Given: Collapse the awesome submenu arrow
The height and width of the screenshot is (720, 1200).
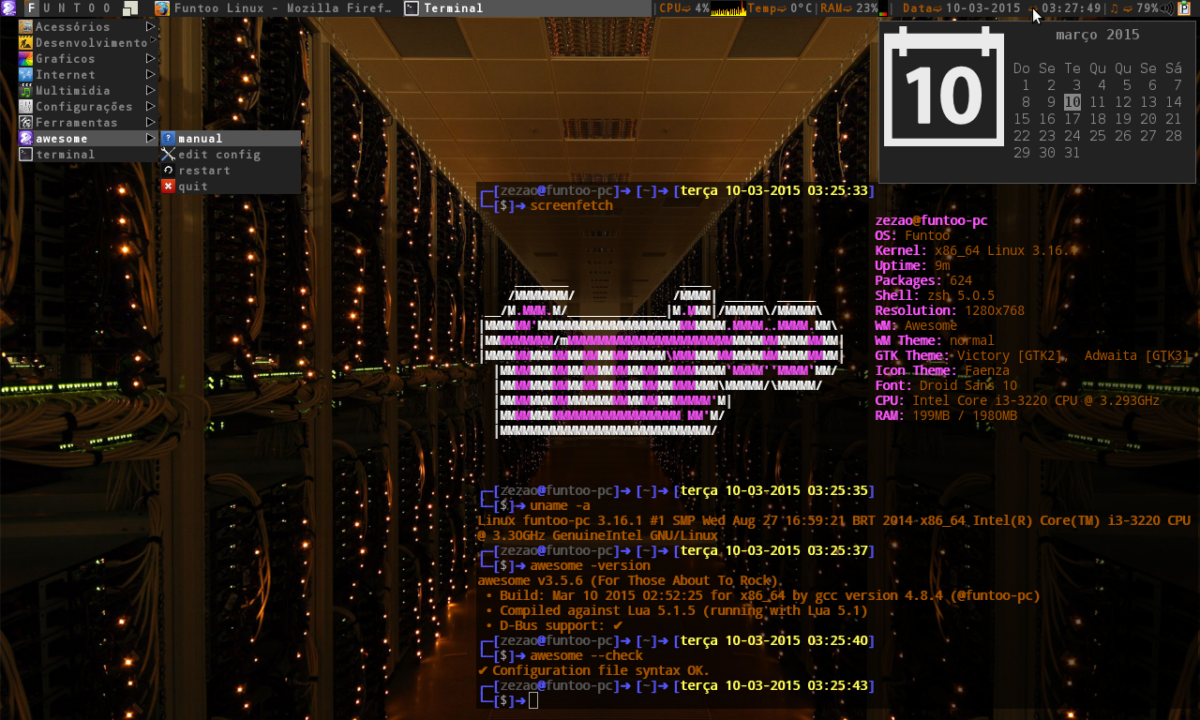Looking at the screenshot, I should click(151, 138).
